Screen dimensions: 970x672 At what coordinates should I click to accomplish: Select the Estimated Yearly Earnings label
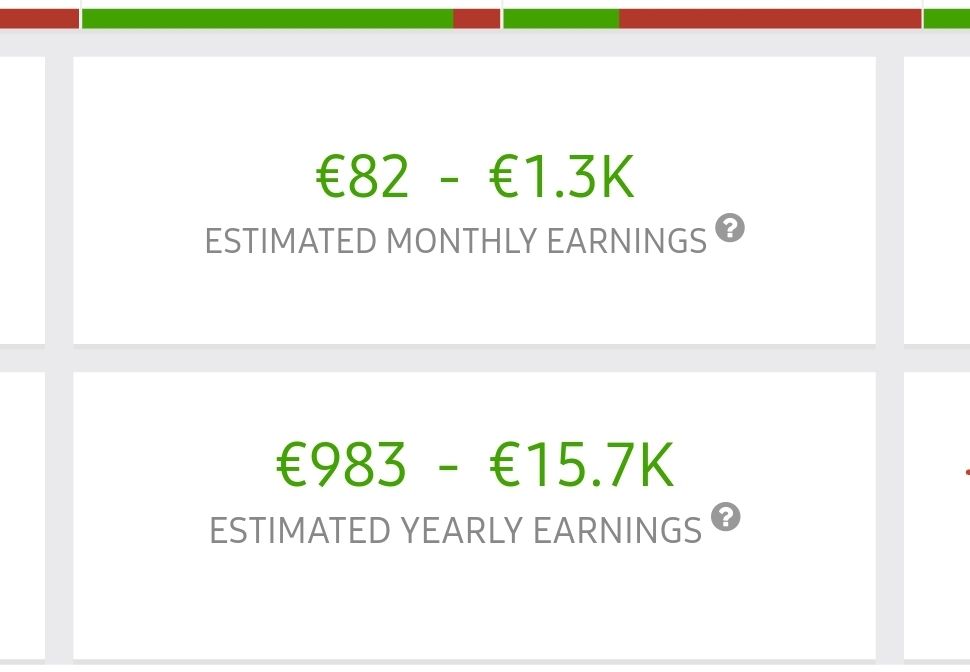point(455,530)
